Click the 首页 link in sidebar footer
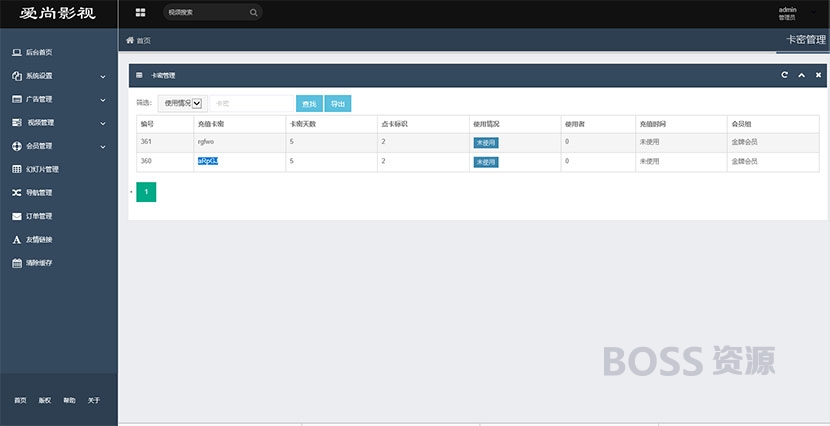 20,401
